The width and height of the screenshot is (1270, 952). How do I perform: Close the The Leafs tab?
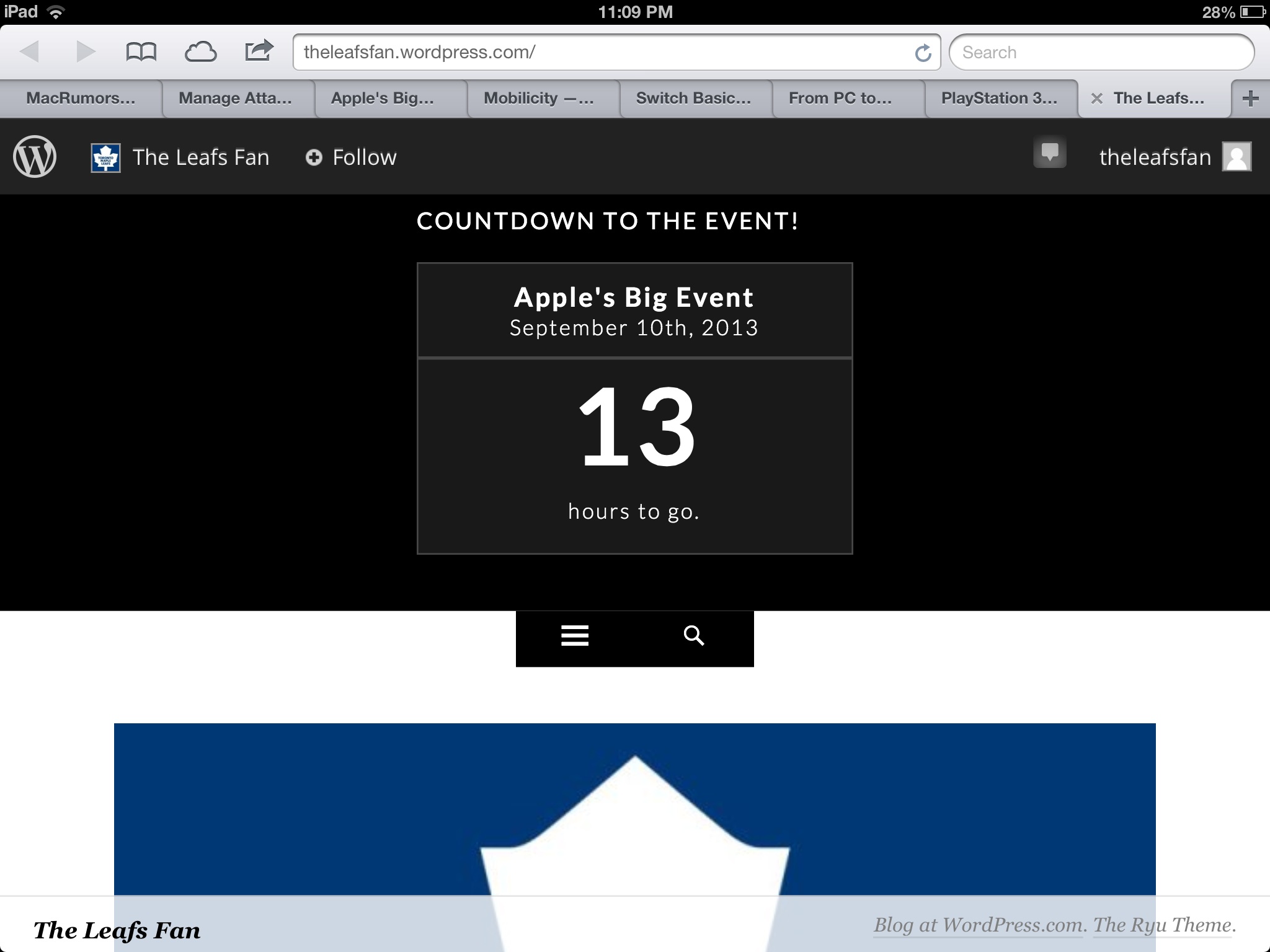coord(1096,99)
